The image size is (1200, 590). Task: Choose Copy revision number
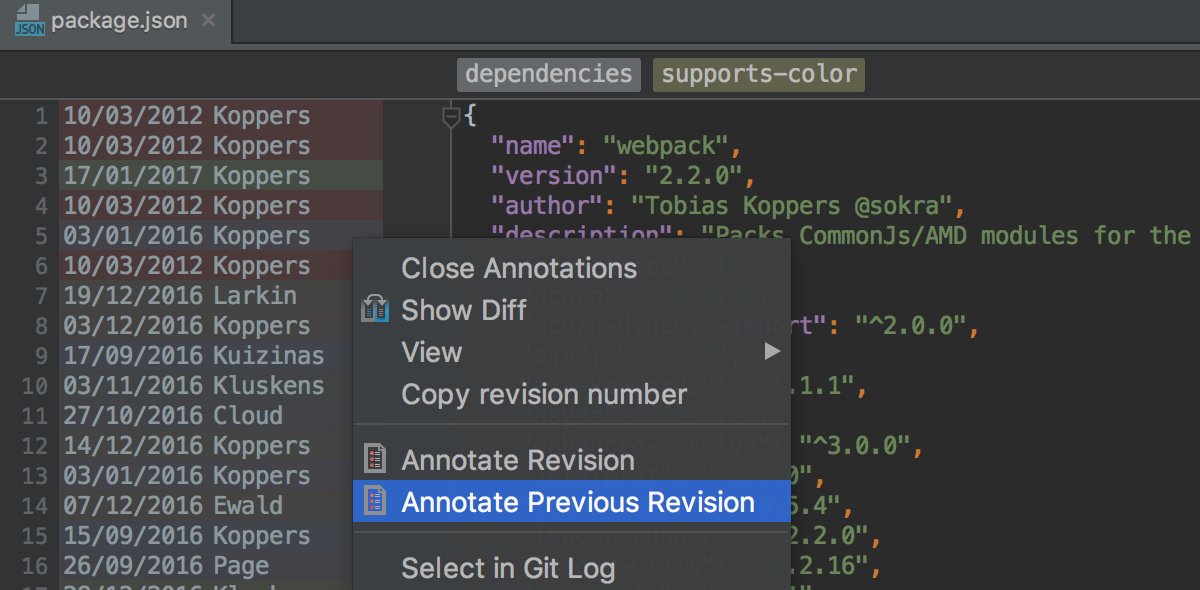[x=571, y=394]
